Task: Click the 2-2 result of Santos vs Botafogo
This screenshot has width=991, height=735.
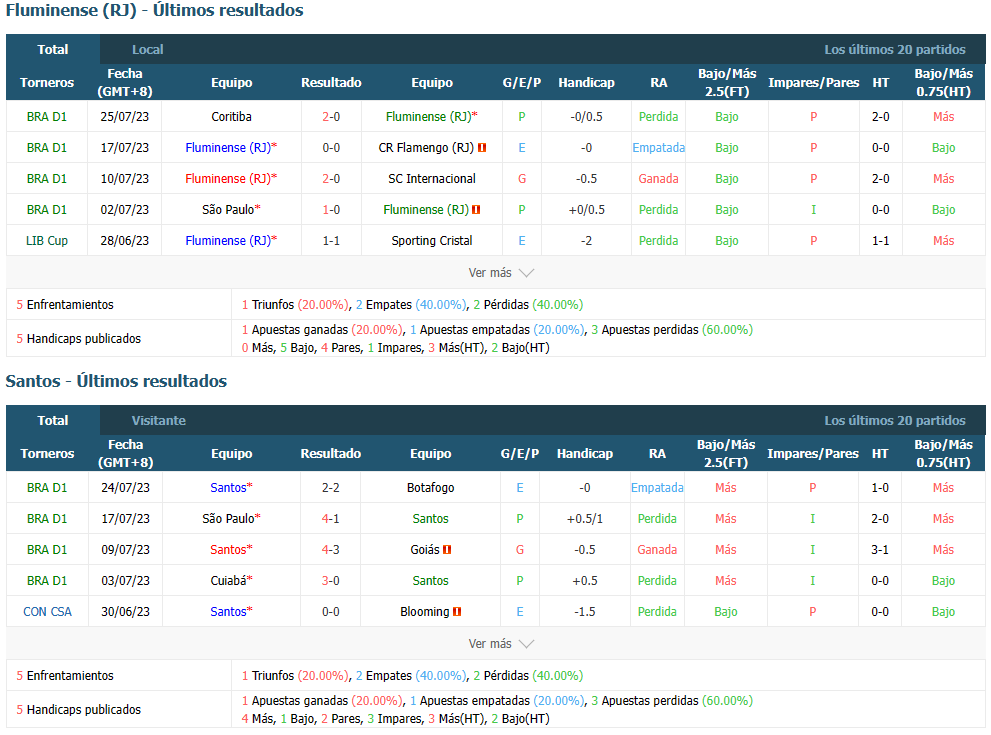Action: [x=331, y=487]
